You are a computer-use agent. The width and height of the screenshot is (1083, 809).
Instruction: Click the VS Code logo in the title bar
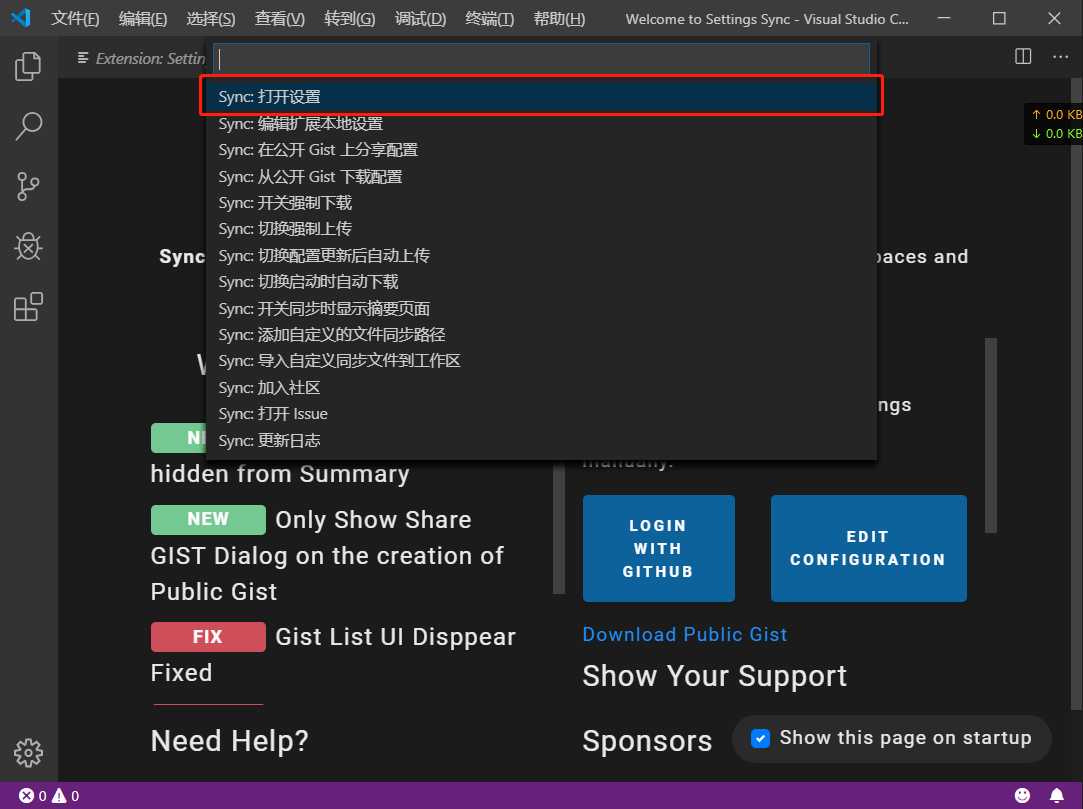point(21,18)
